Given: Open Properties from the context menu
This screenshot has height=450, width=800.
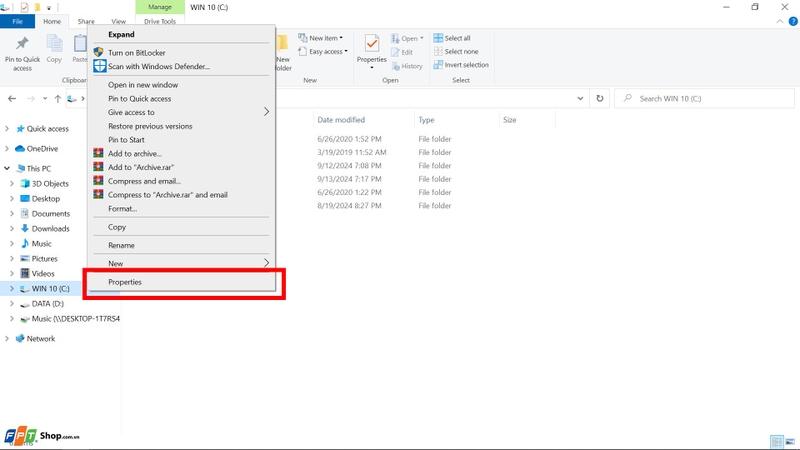Looking at the screenshot, I should click(181, 282).
